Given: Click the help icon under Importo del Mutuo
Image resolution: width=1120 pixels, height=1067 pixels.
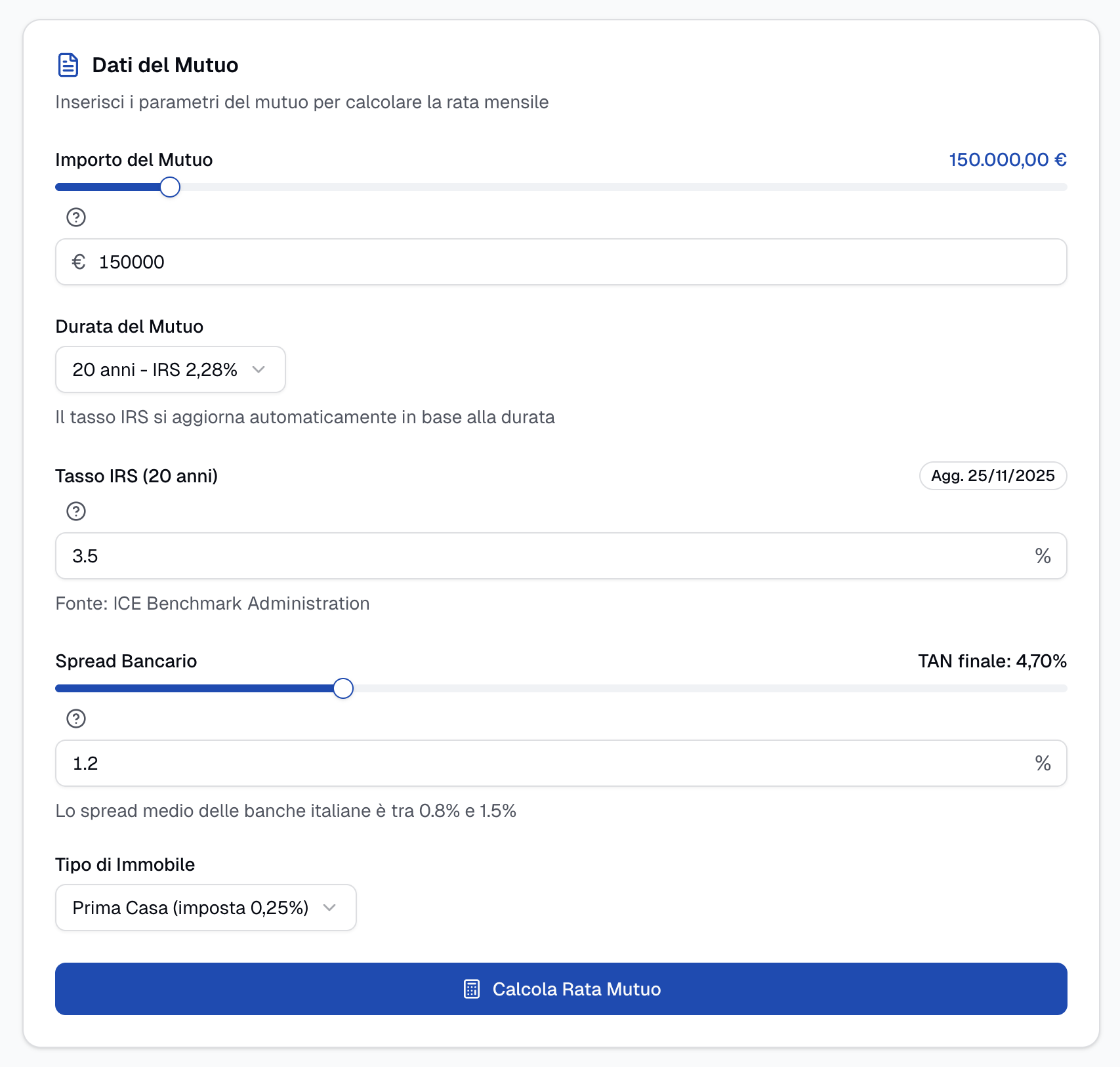Looking at the screenshot, I should tap(76, 217).
